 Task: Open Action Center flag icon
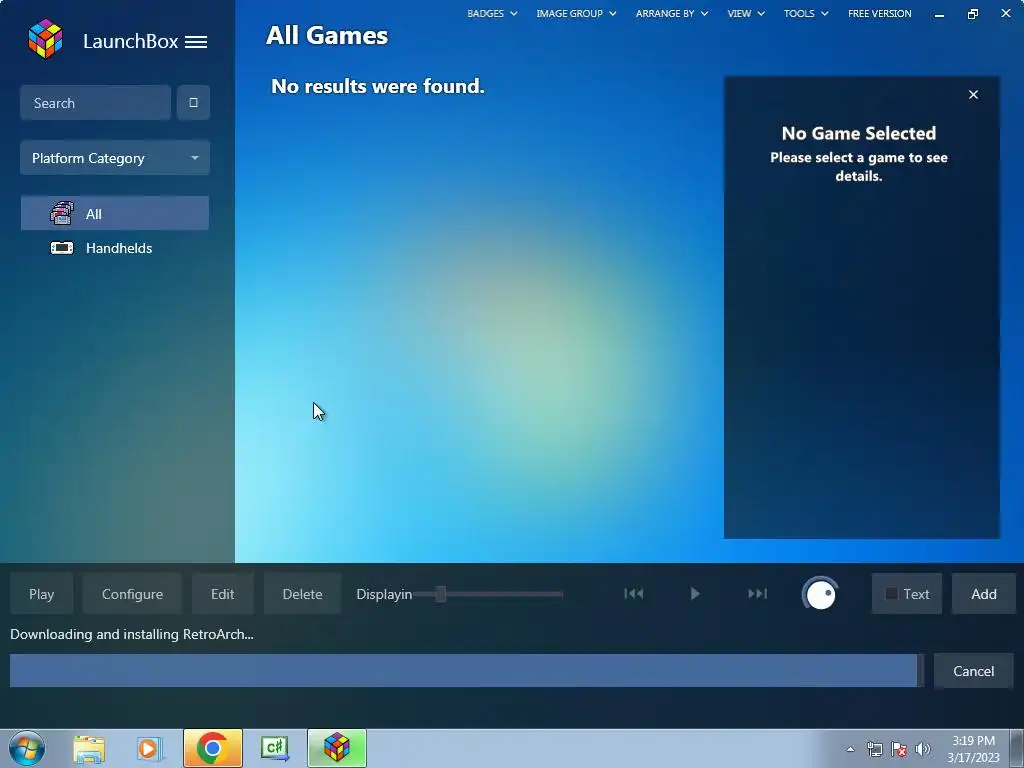(x=899, y=749)
